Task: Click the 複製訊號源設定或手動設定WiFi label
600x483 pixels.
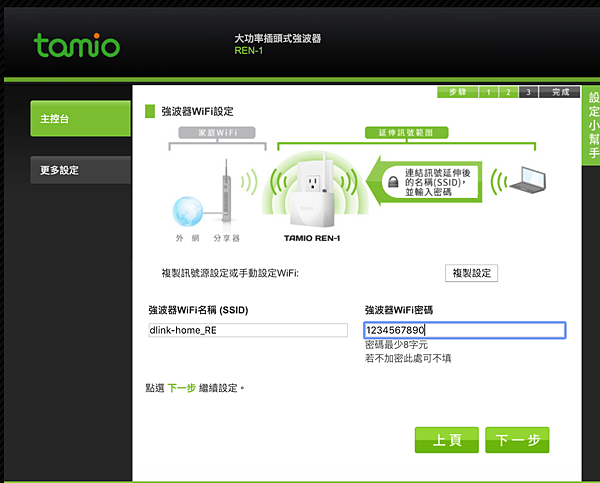Action: coord(230,273)
